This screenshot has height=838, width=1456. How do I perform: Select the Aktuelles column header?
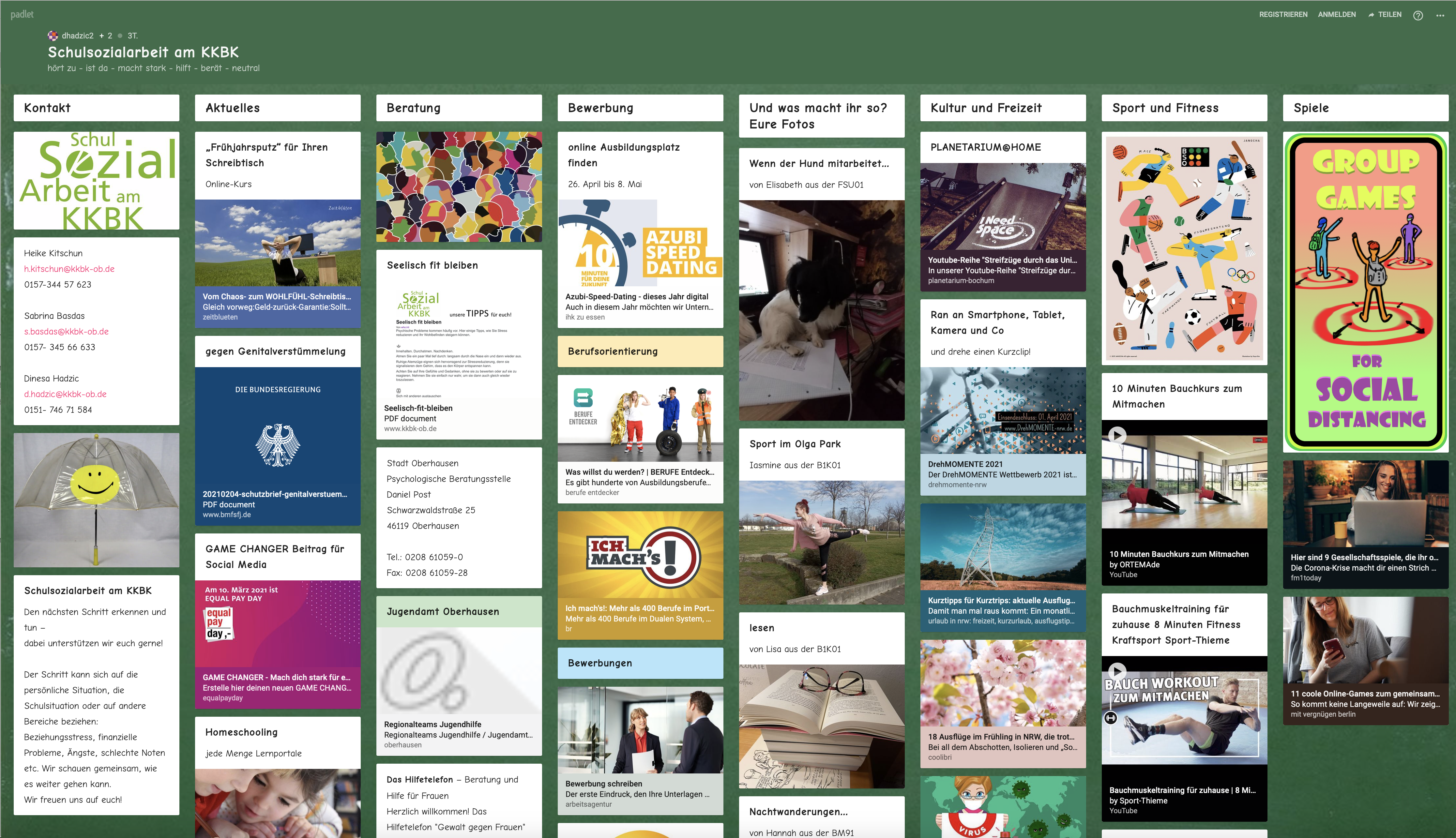tap(278, 108)
